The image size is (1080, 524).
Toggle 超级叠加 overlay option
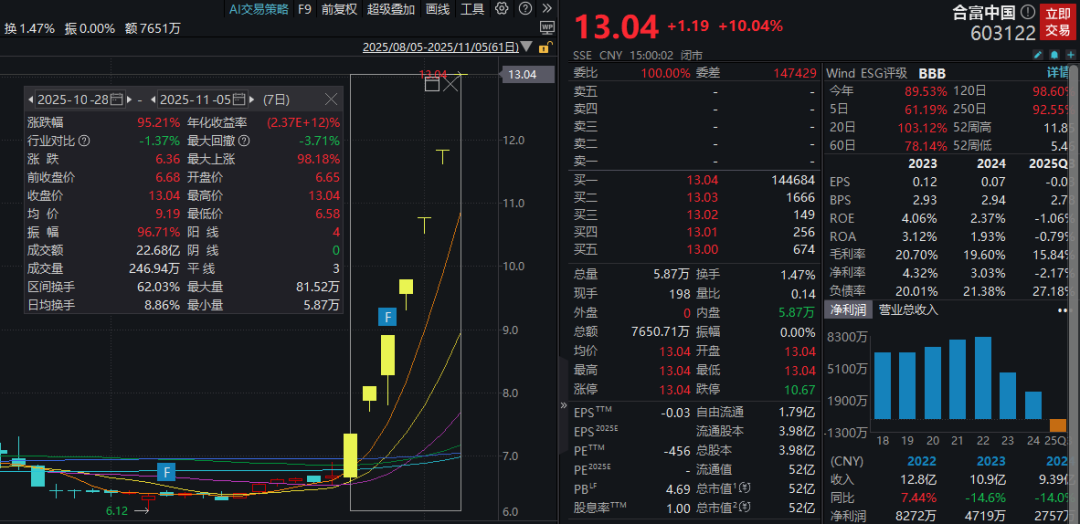(392, 9)
